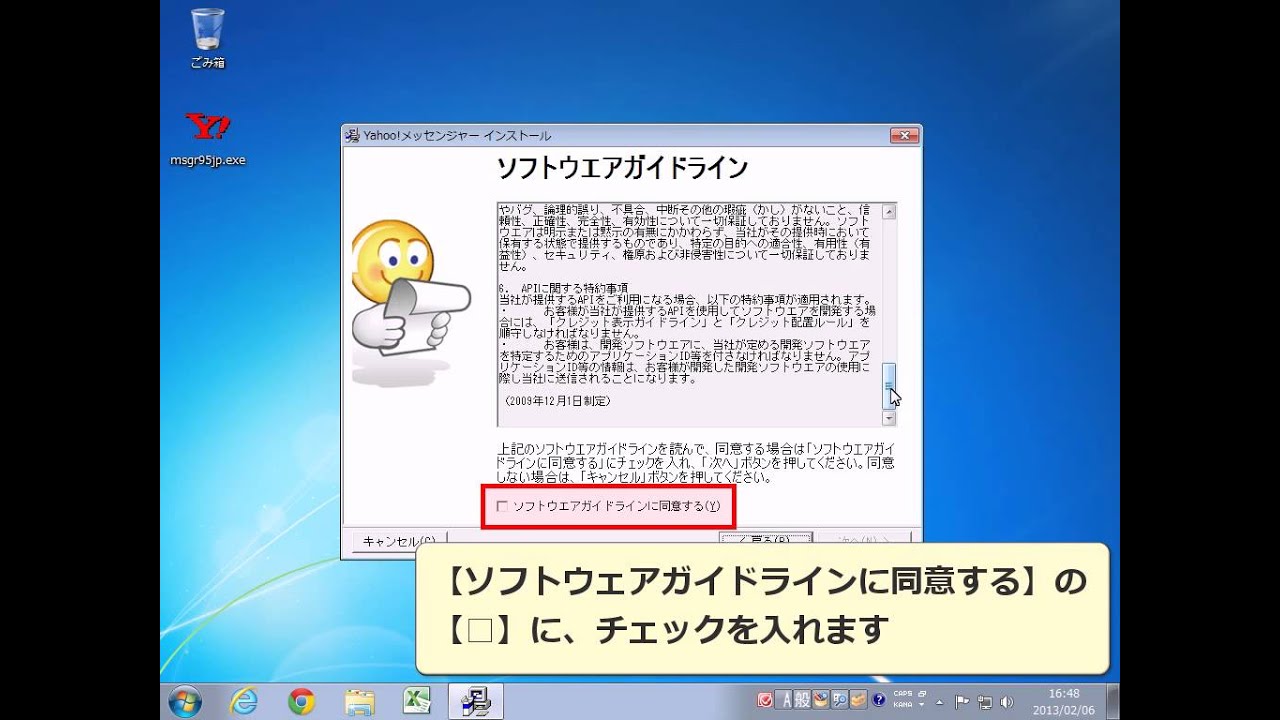The image size is (1280, 720).
Task: Click the scroll down arrow of guideline text
Action: click(889, 420)
